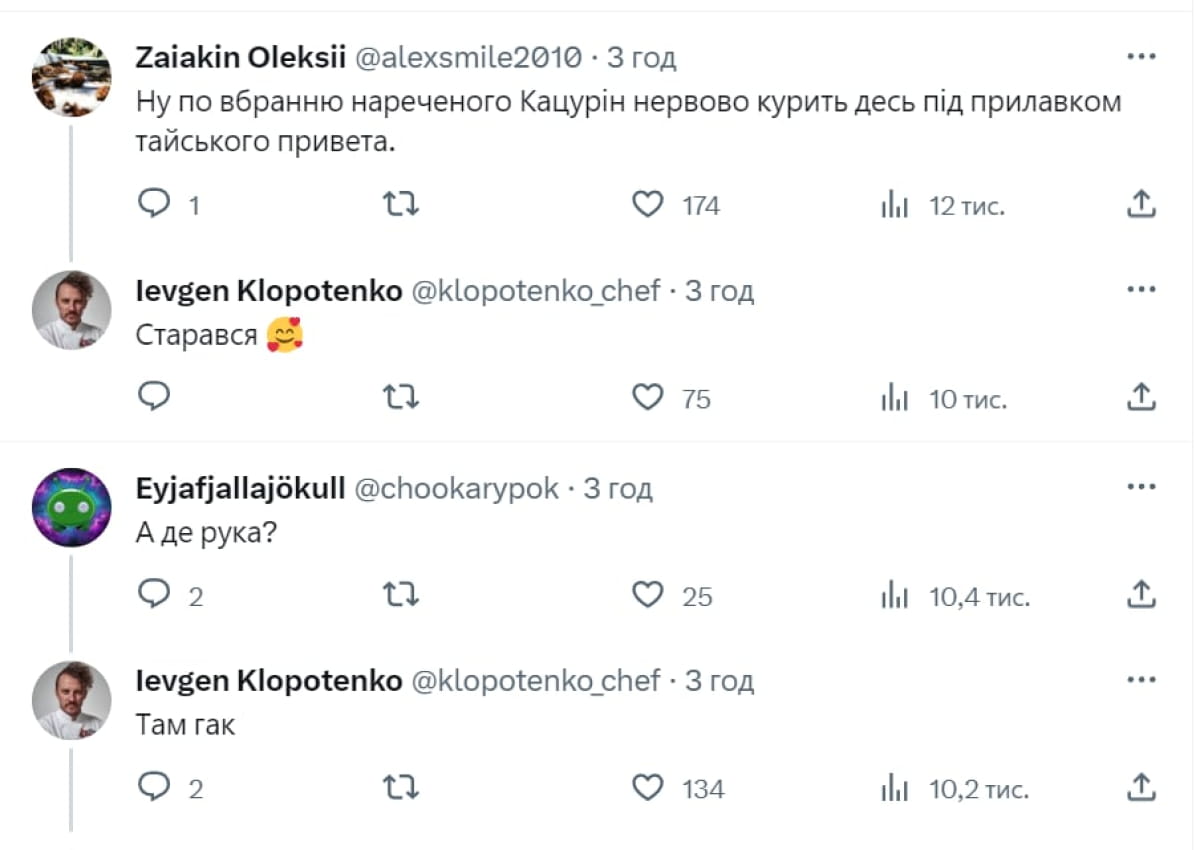Click Zaiakin Oleksii's avatar picture
The image size is (1200, 850).
pos(71,77)
